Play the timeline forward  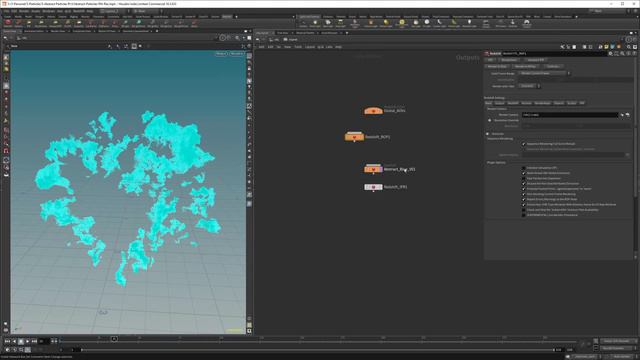[x=27, y=341]
